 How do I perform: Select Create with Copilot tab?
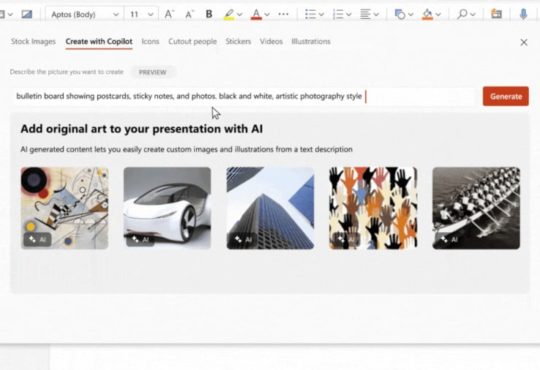[99, 42]
